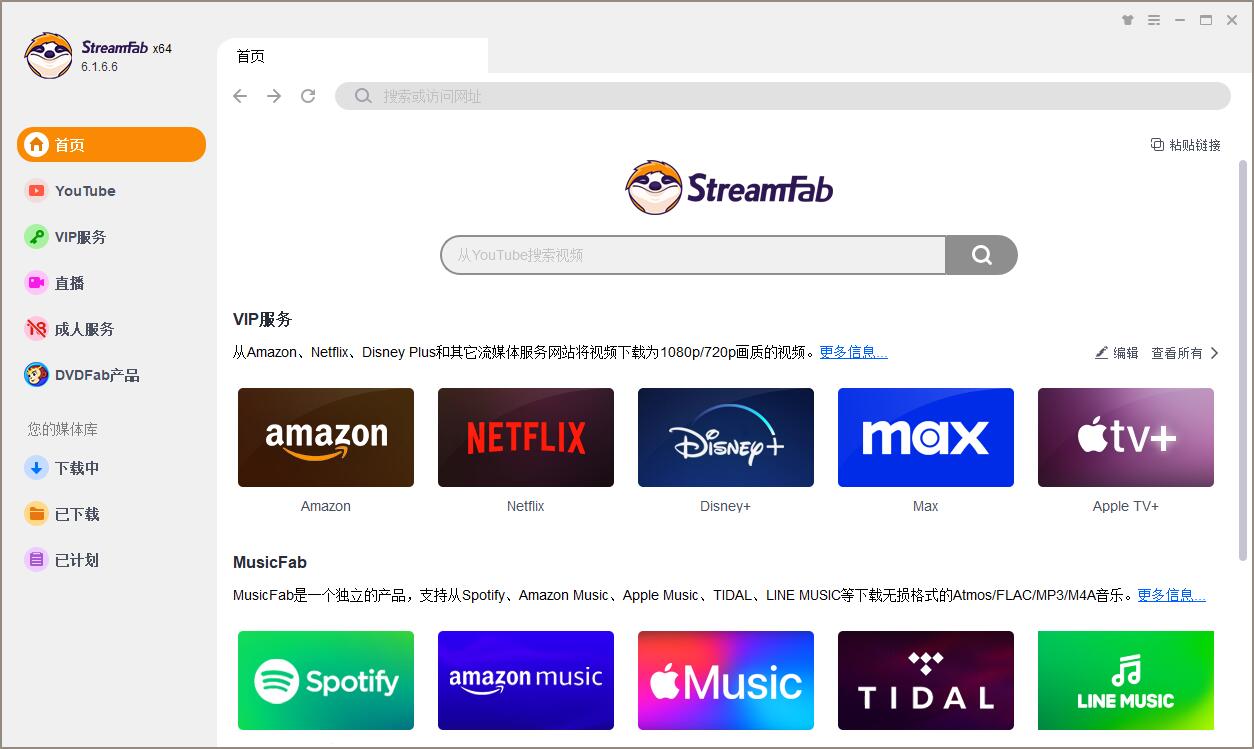Image resolution: width=1254 pixels, height=749 pixels.
Task: Click inside the 从YouTube搜索视频 search box
Action: coord(693,255)
